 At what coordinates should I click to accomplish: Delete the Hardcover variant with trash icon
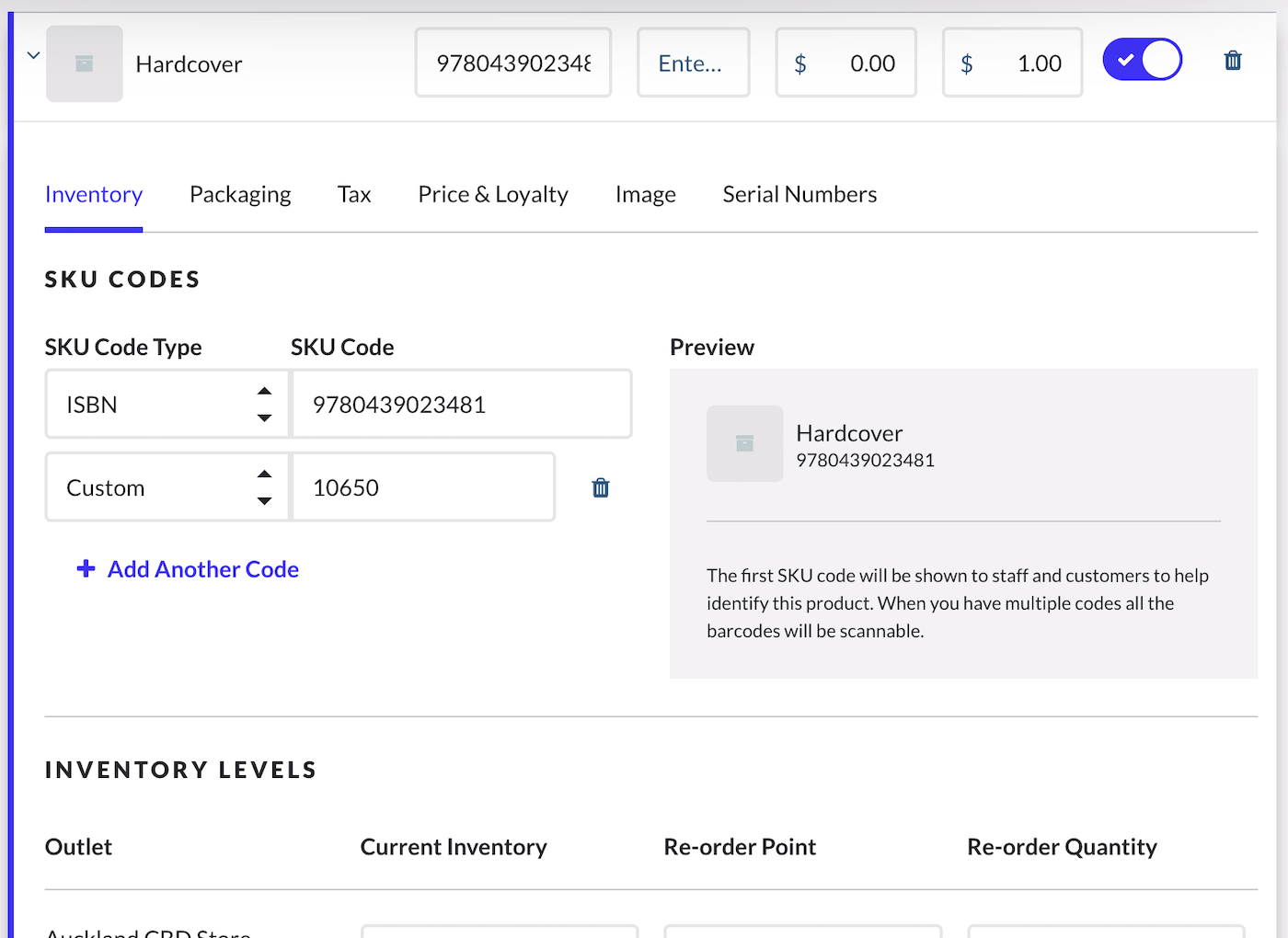point(1233,62)
